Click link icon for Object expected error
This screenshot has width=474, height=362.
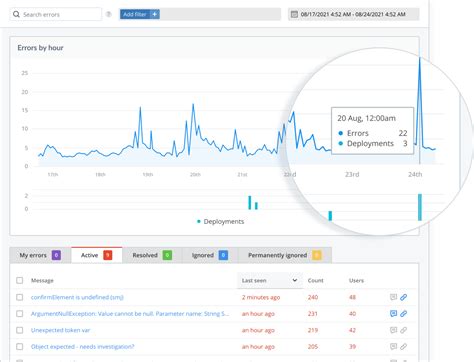tap(403, 346)
